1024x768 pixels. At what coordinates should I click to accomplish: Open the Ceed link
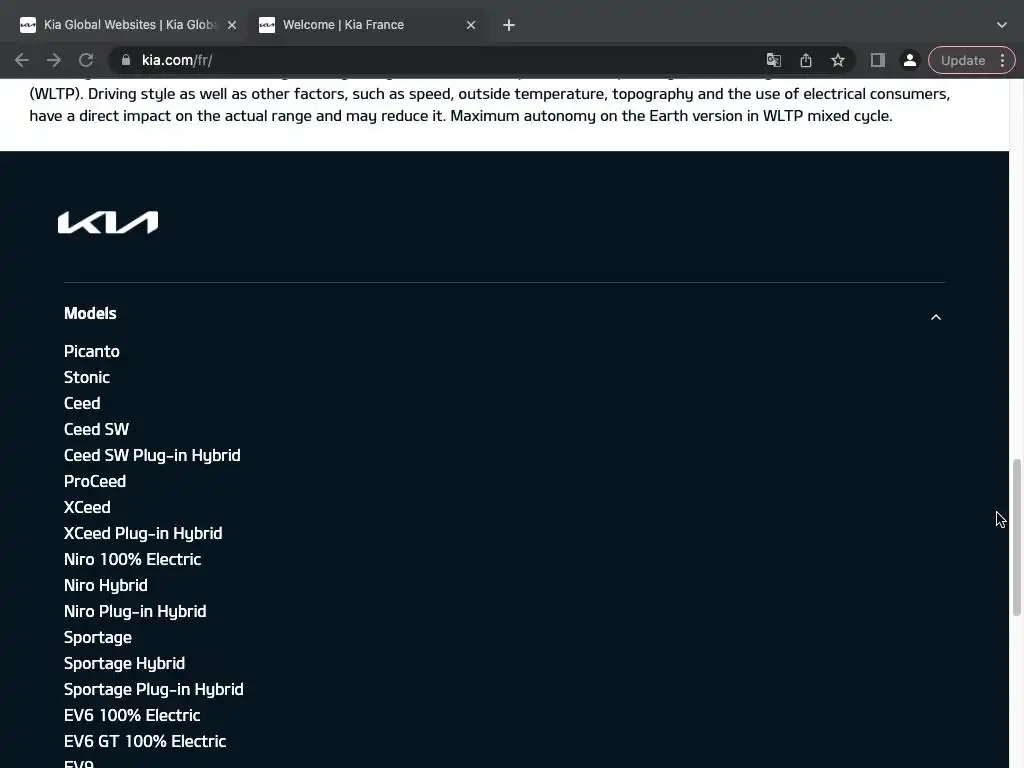[82, 404]
